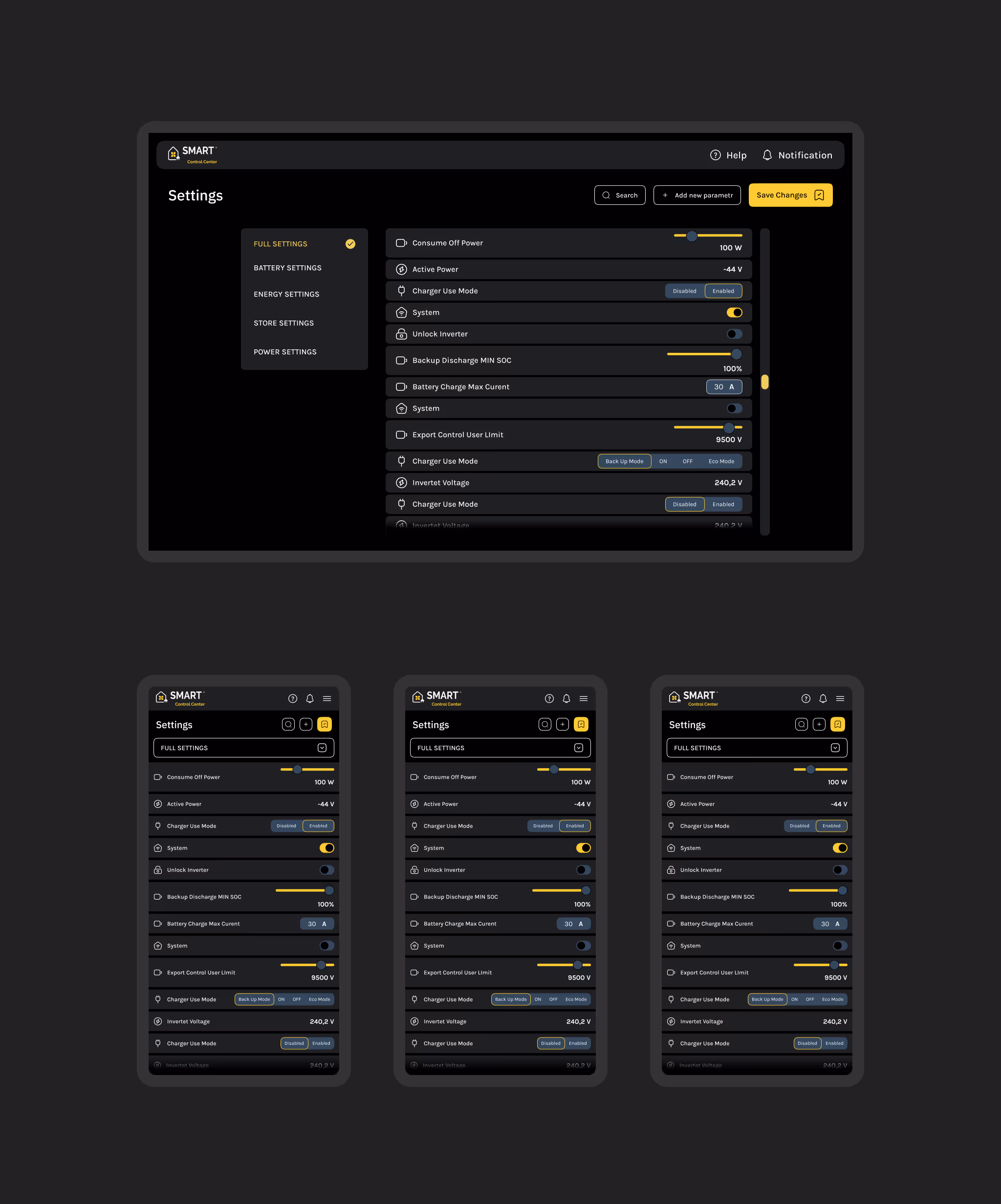Click the yellow vertical scrollbar thumb
The height and width of the screenshot is (1204, 1001).
coord(764,382)
